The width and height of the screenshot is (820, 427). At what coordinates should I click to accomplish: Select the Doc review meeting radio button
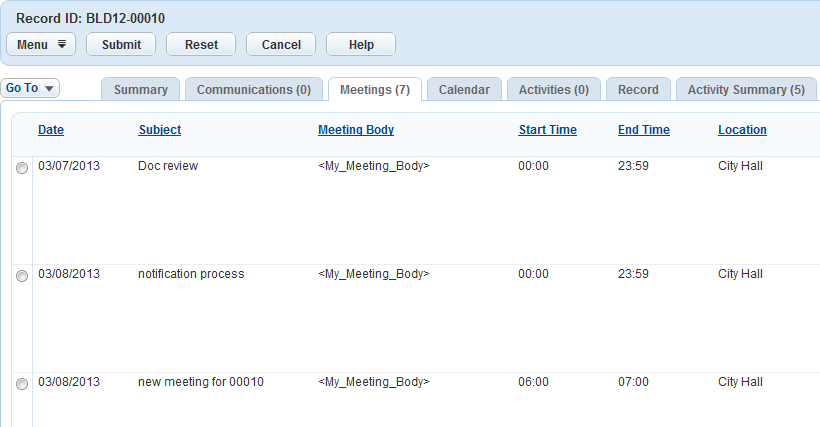point(22,168)
